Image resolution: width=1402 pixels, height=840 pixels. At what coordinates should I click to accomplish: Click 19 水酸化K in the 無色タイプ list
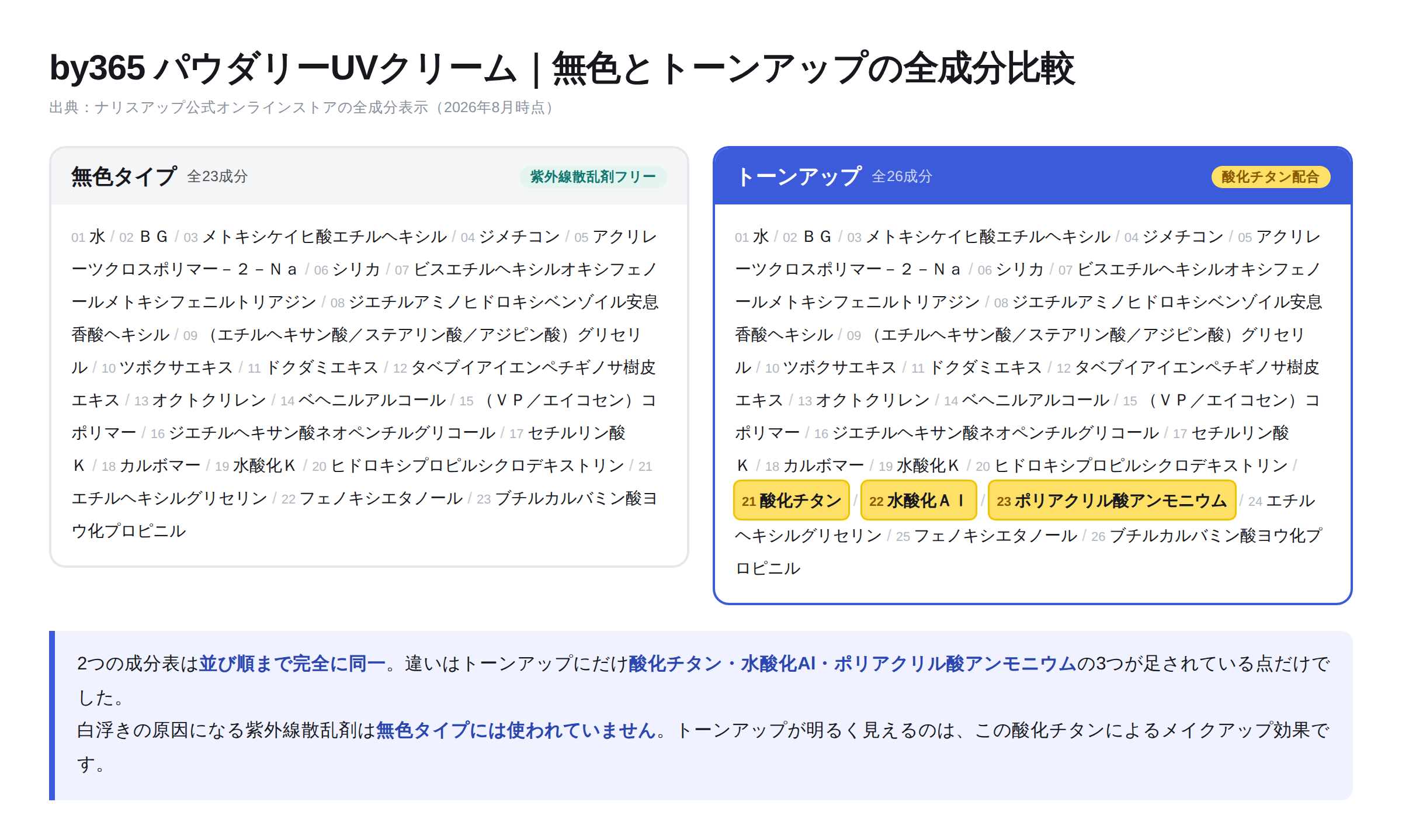click(x=256, y=466)
